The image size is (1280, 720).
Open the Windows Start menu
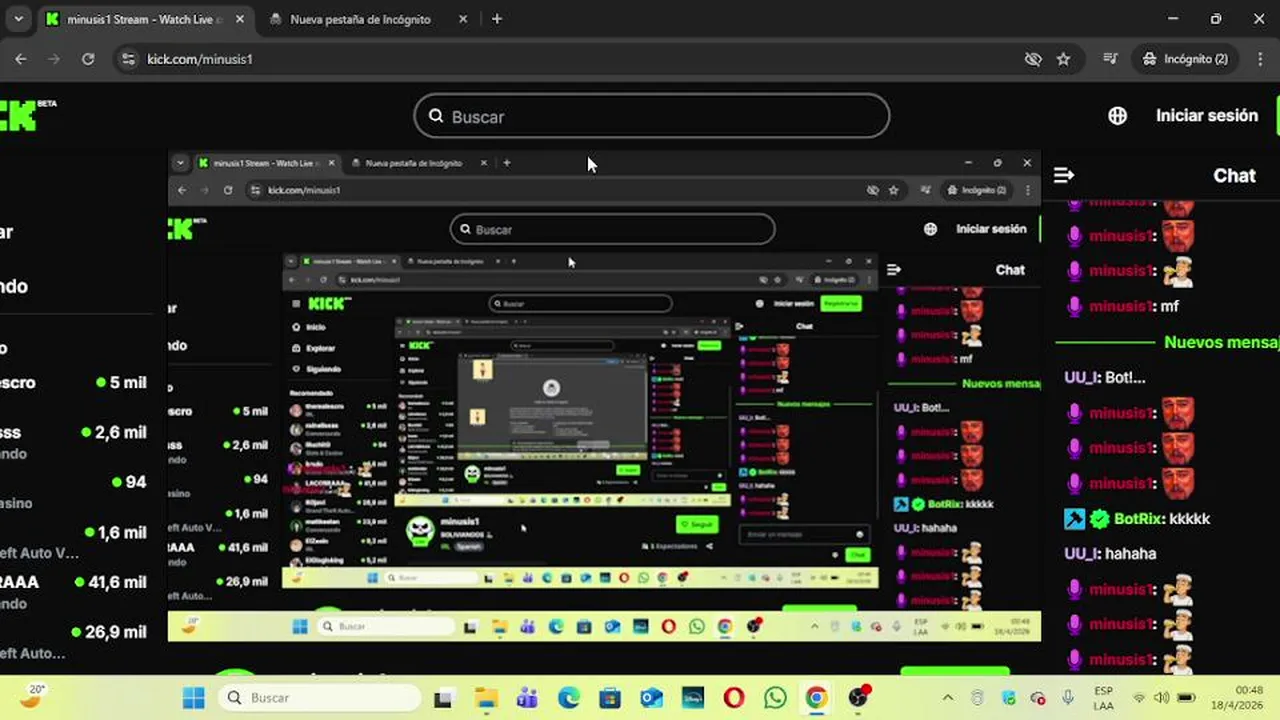pyautogui.click(x=194, y=698)
